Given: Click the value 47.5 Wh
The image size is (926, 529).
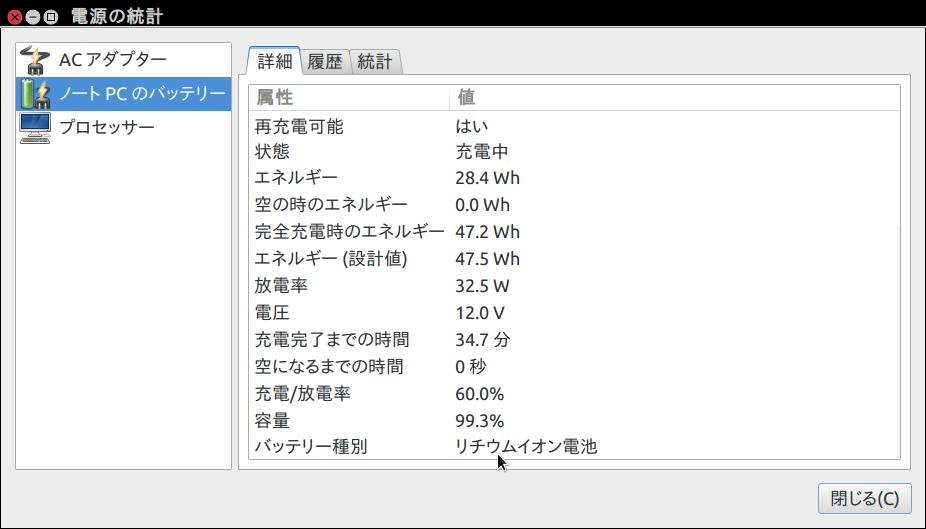Looking at the screenshot, I should point(487,259).
